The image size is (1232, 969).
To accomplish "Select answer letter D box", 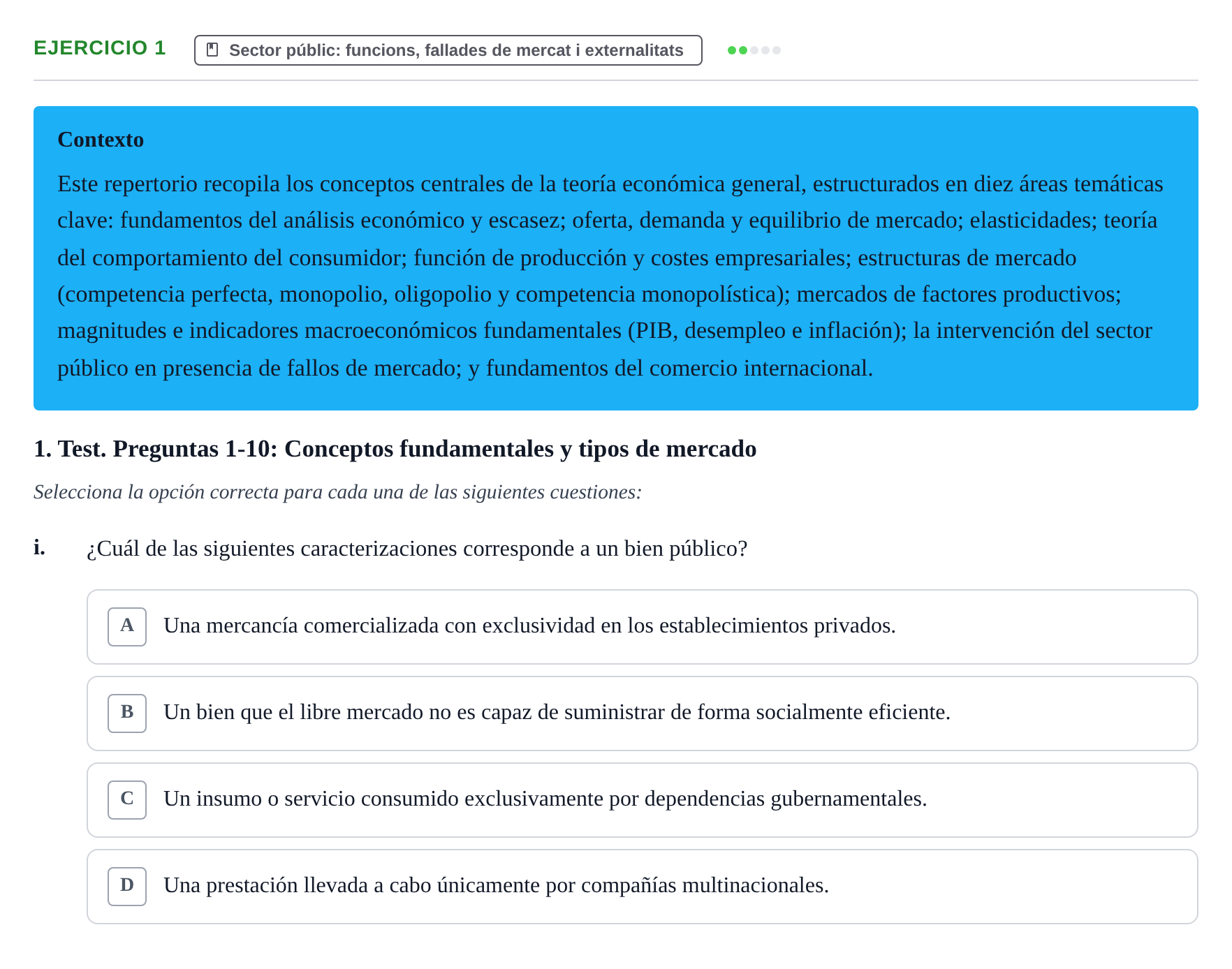I will point(127,886).
